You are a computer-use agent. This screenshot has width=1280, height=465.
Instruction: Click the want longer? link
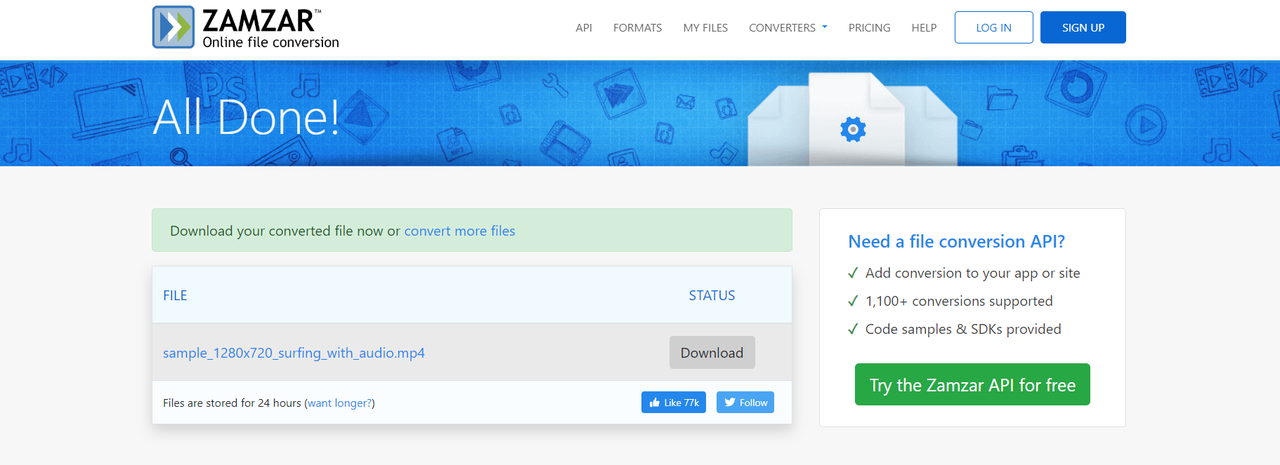pos(339,403)
